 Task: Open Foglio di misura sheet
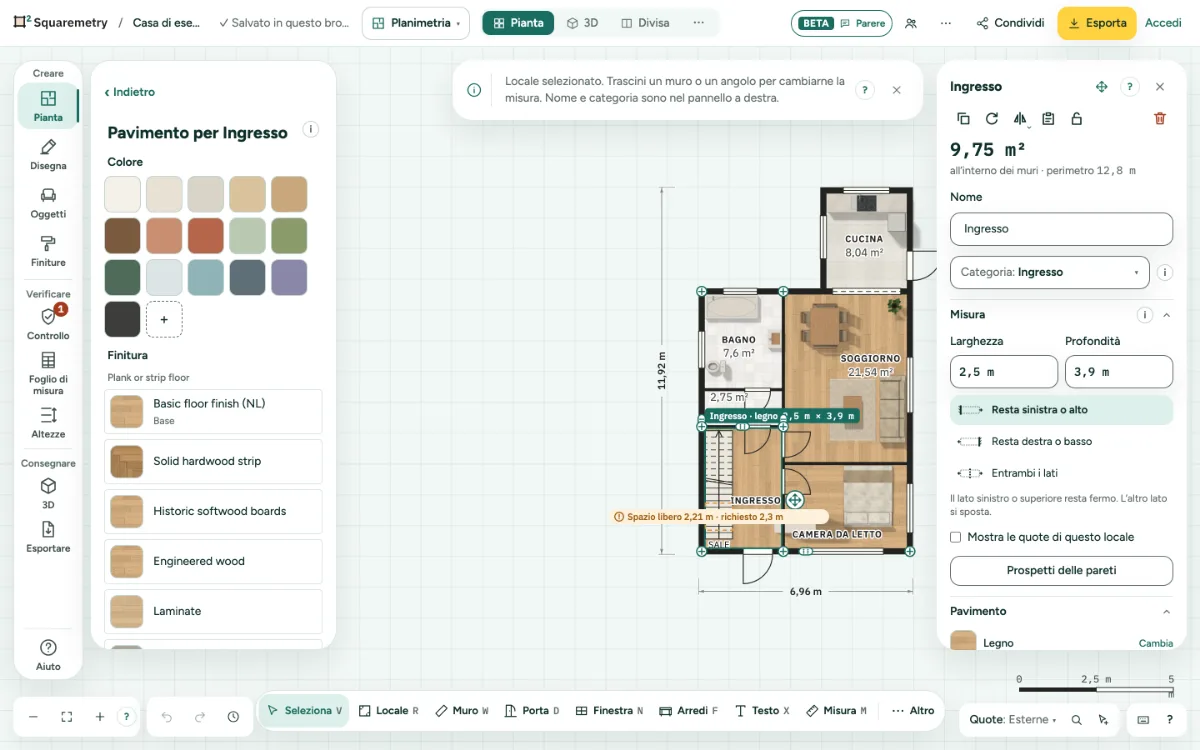click(x=48, y=373)
